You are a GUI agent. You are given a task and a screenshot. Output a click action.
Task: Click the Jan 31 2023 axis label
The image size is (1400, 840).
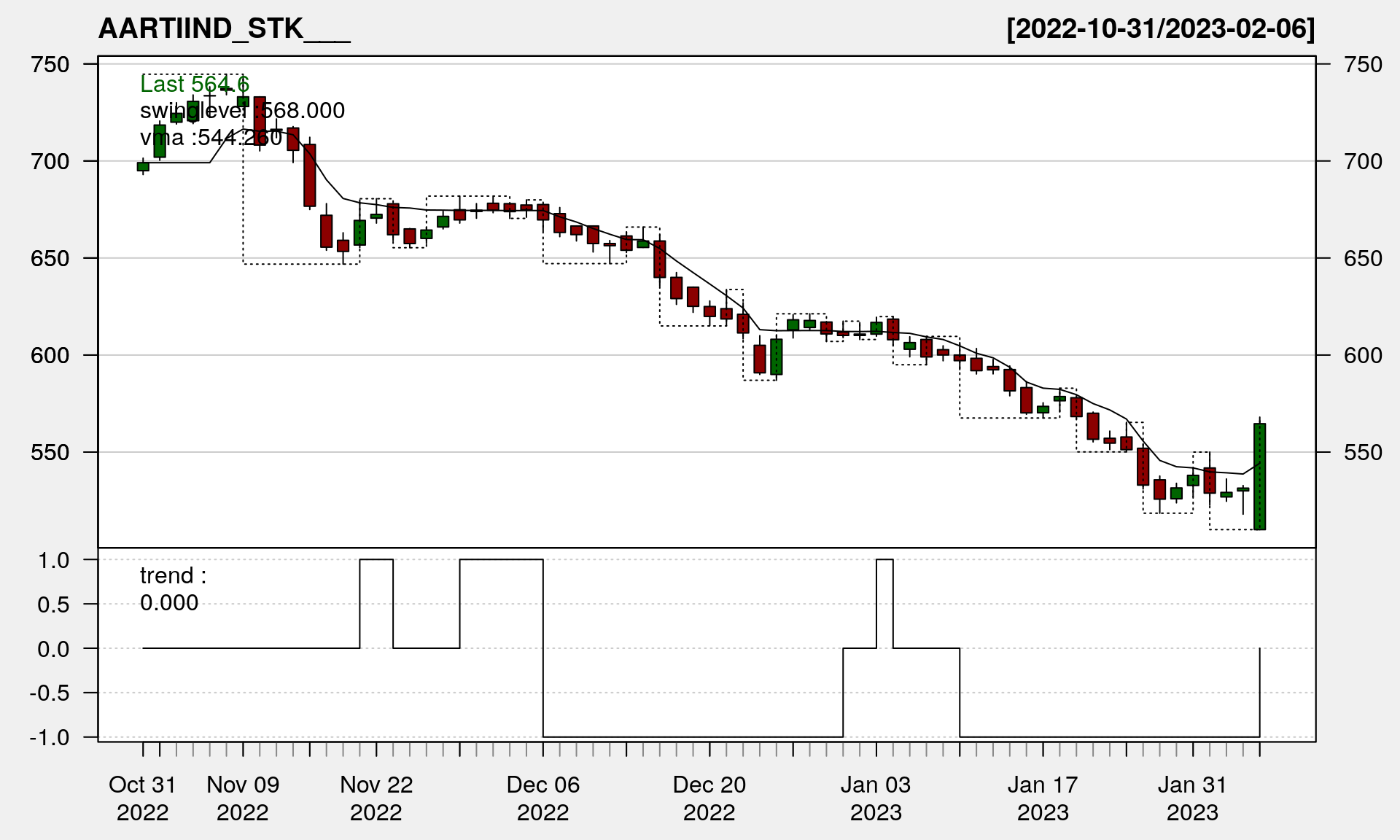pos(1193,798)
